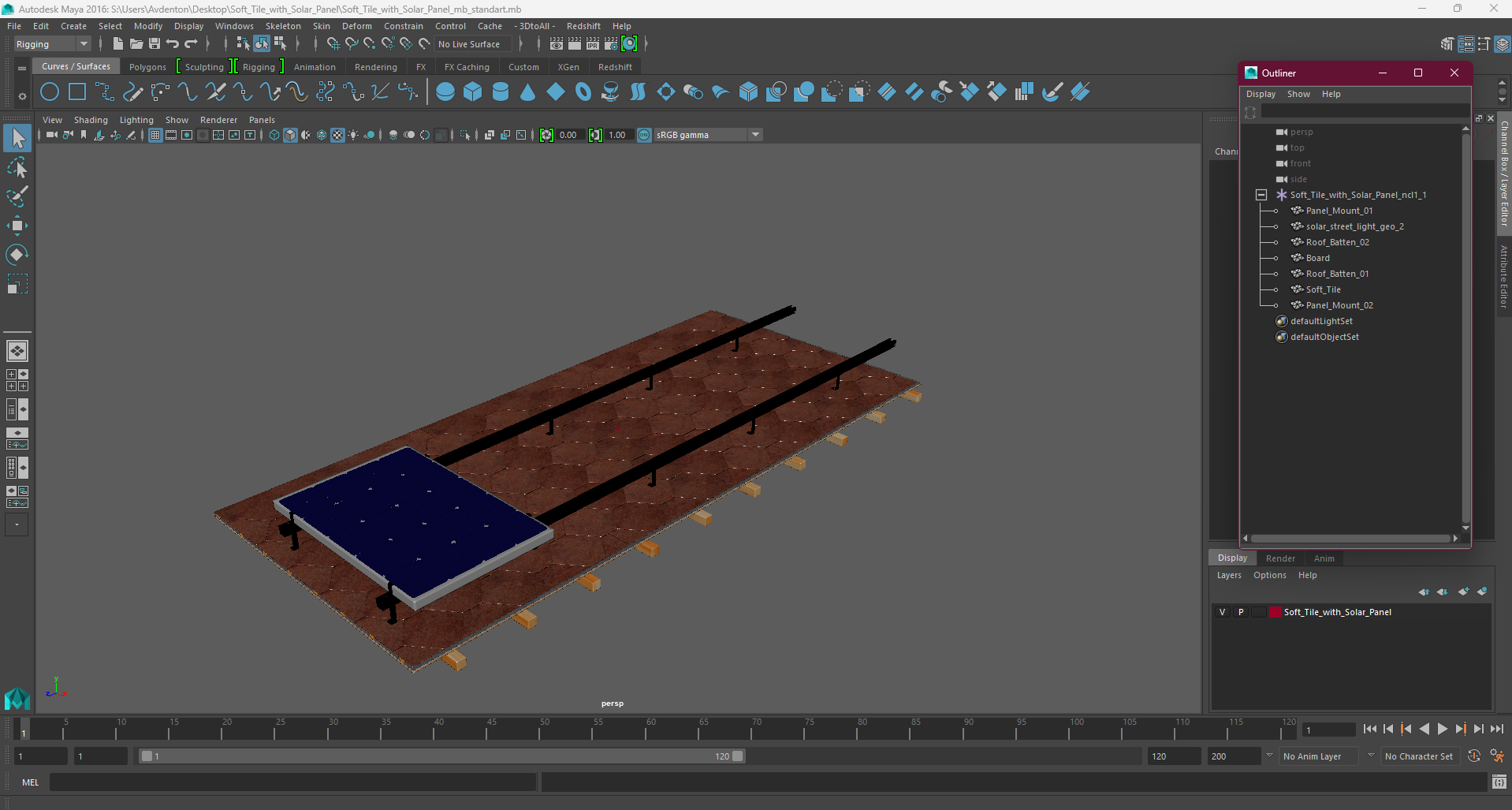Screen dimensions: 1512x810
Task: Activate the Lasso select tool
Action: coord(17,167)
